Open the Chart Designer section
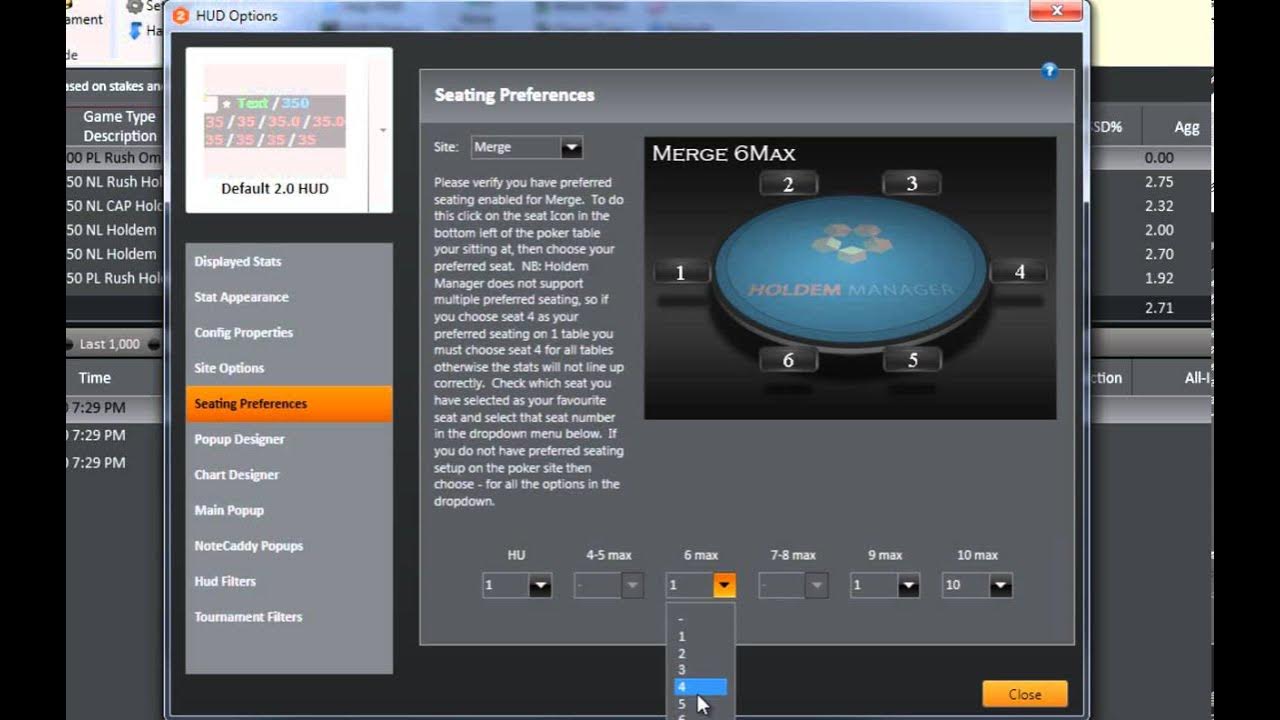 coord(289,475)
